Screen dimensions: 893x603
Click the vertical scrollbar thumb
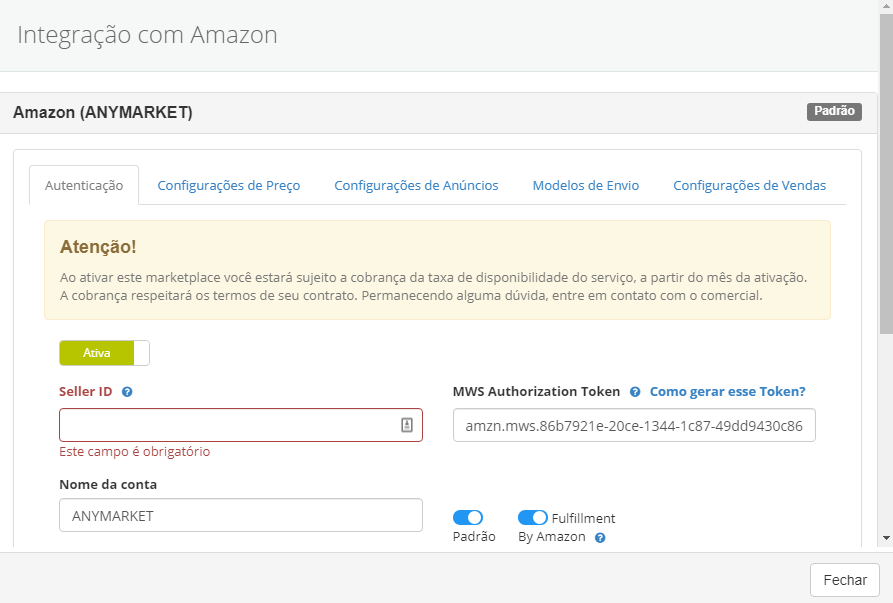[x=886, y=174]
